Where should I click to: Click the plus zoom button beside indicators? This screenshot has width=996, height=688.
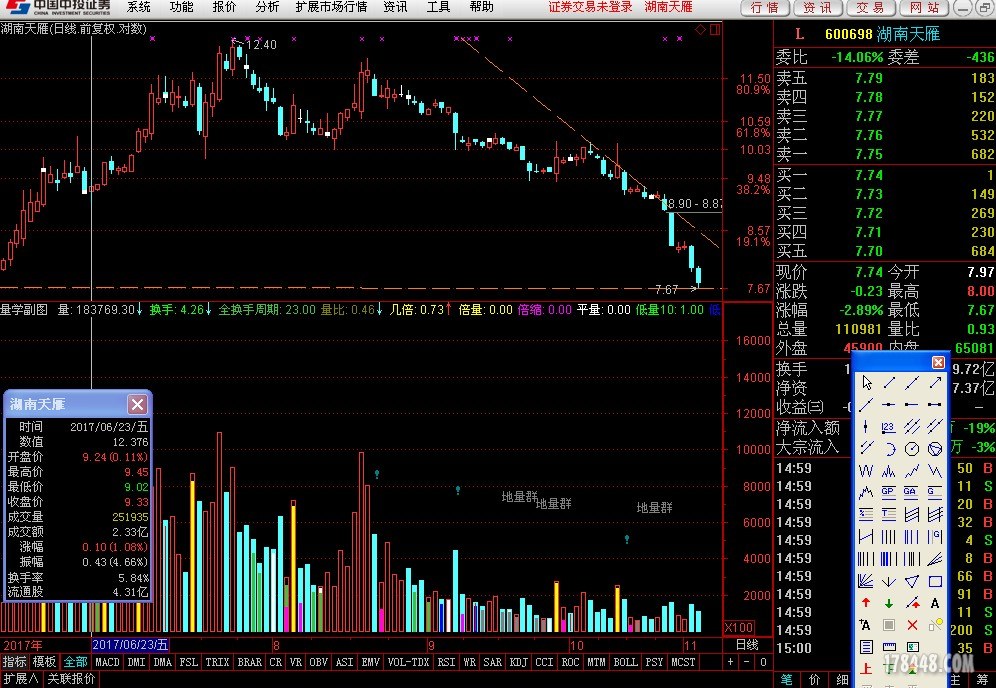pyautogui.click(x=730, y=662)
